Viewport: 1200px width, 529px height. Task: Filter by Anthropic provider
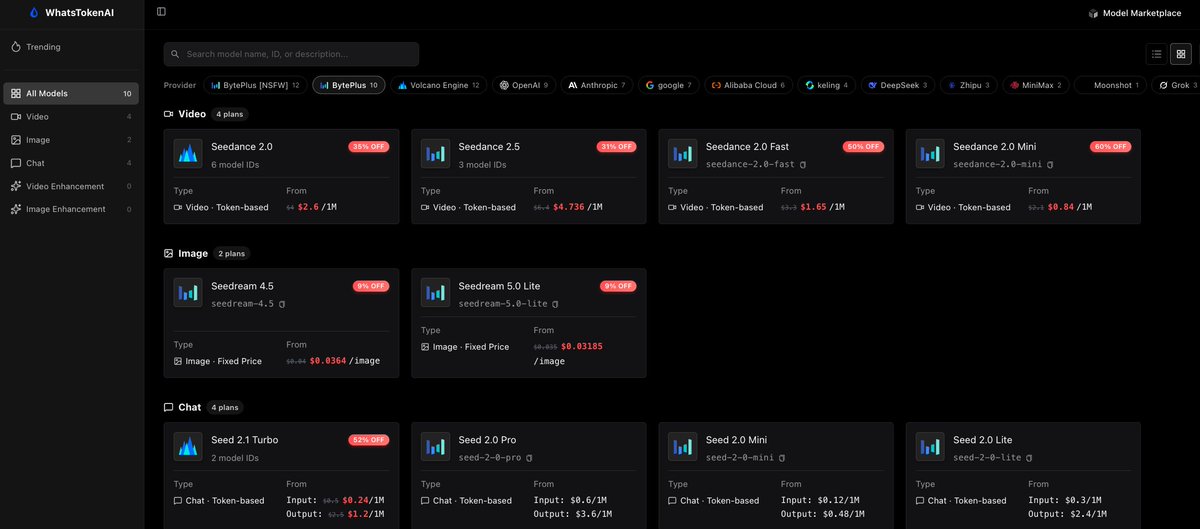point(596,85)
